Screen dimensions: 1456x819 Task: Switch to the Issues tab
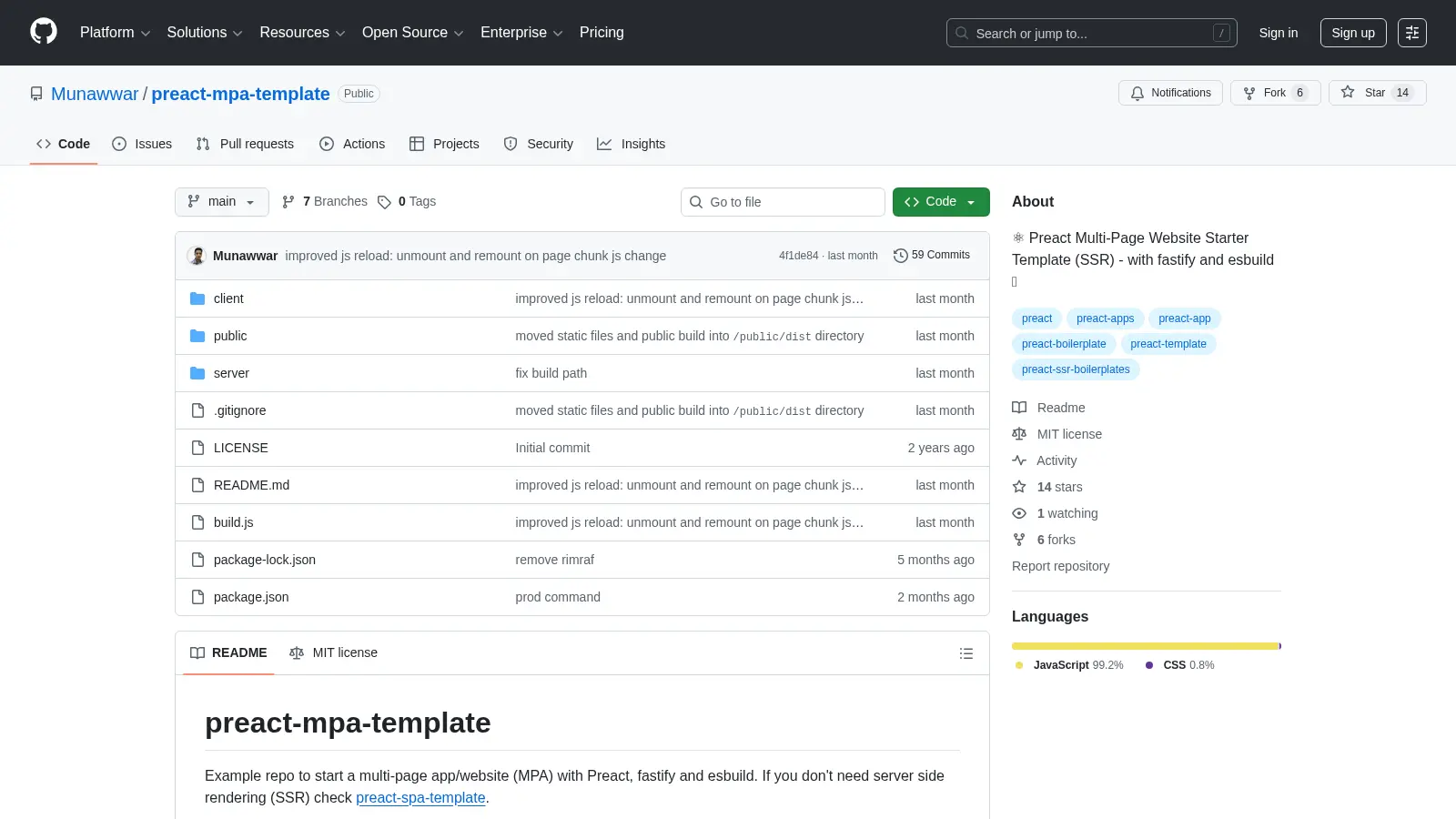pyautogui.click(x=142, y=144)
